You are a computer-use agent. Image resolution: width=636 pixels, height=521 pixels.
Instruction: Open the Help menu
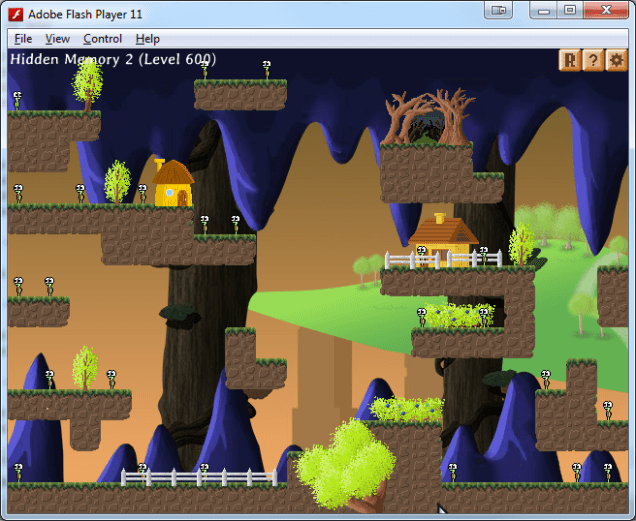[x=147, y=39]
